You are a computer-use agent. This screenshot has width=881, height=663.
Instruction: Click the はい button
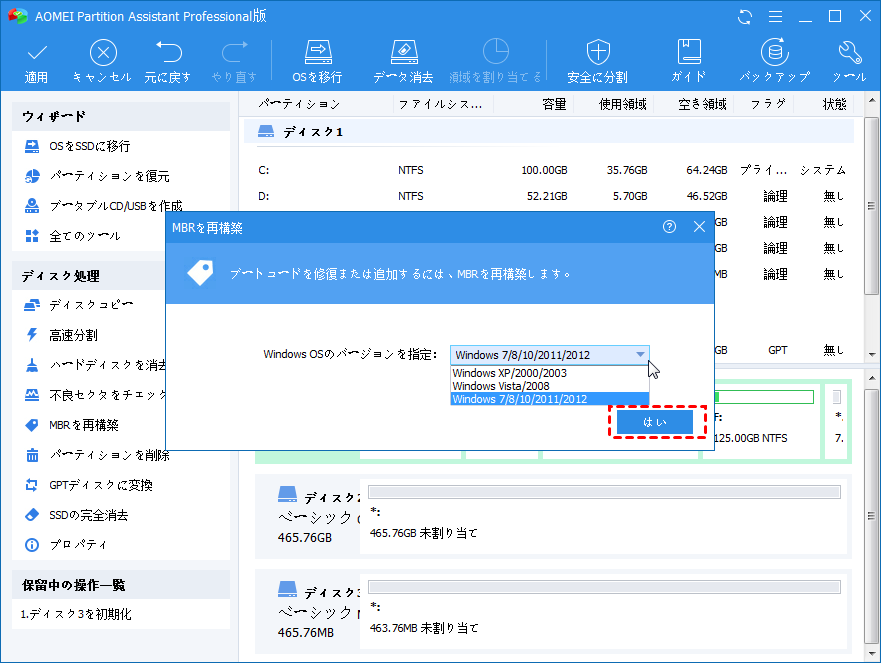(x=655, y=422)
